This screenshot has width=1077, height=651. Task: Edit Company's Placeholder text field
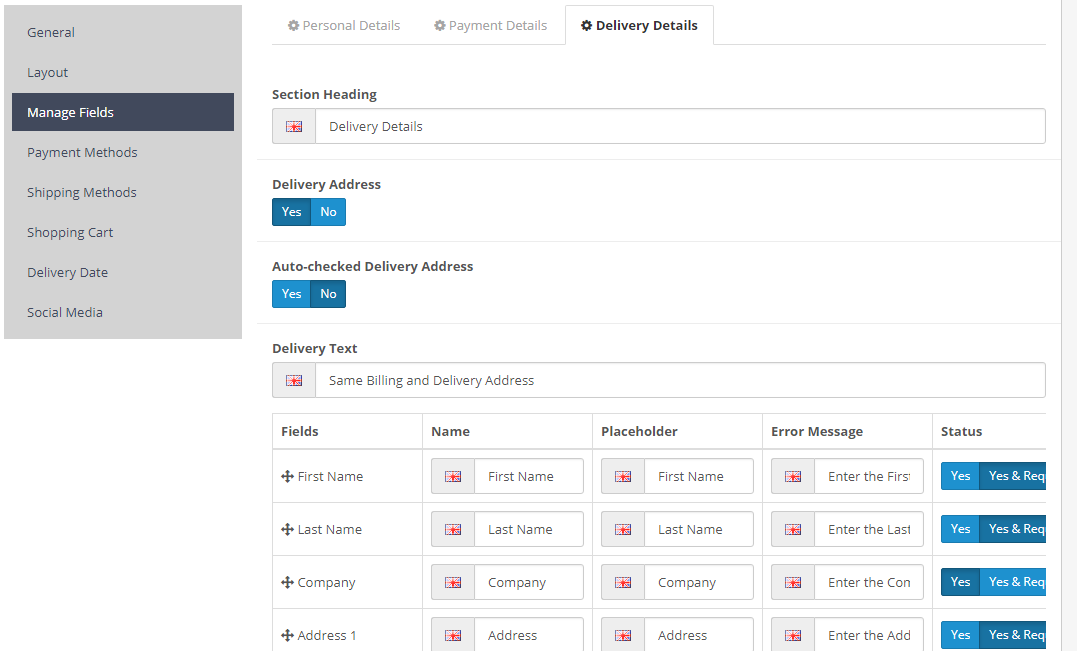[x=699, y=582]
